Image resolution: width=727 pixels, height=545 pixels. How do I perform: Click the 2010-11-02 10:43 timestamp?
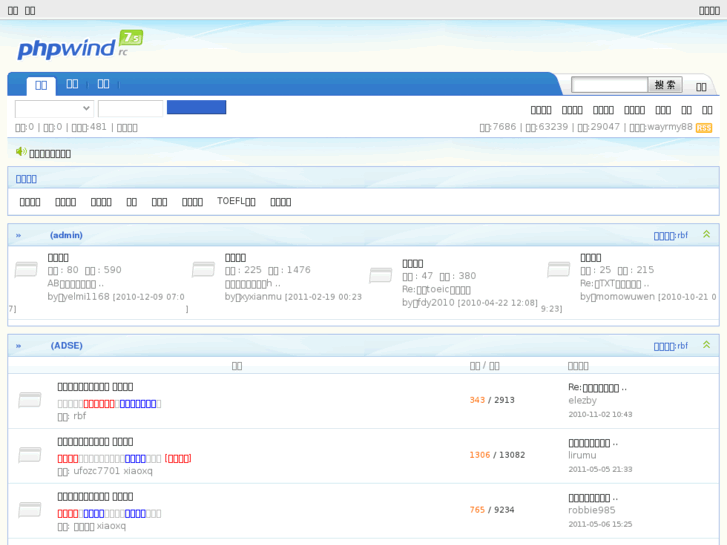tap(600, 415)
